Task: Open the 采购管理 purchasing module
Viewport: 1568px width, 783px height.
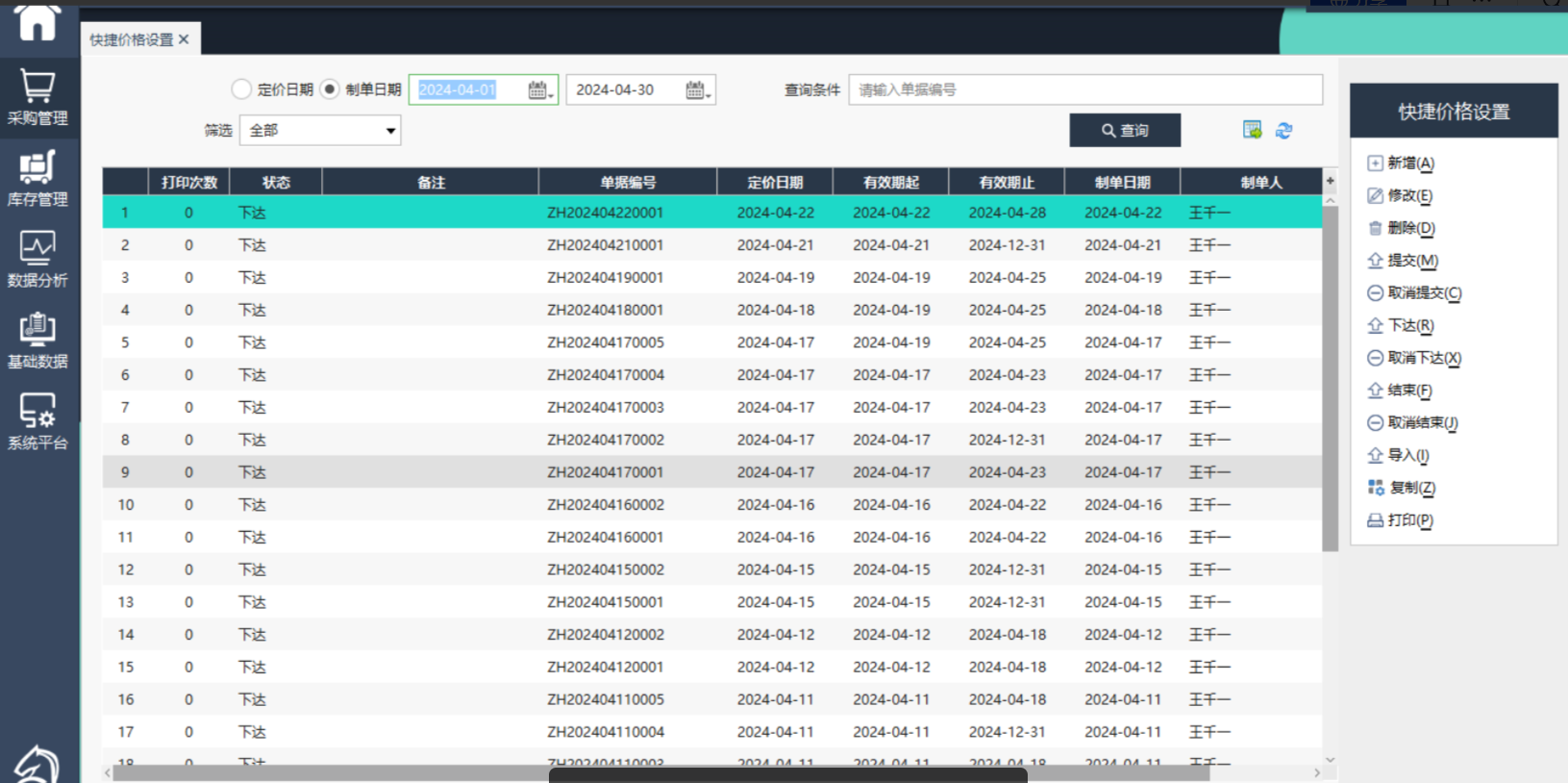Action: pyautogui.click(x=37, y=98)
